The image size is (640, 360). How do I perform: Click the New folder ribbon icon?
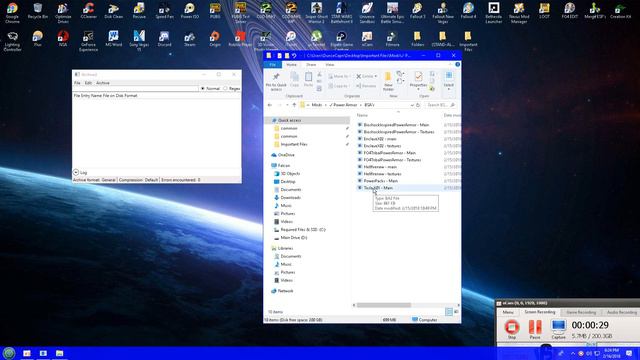tap(388, 81)
